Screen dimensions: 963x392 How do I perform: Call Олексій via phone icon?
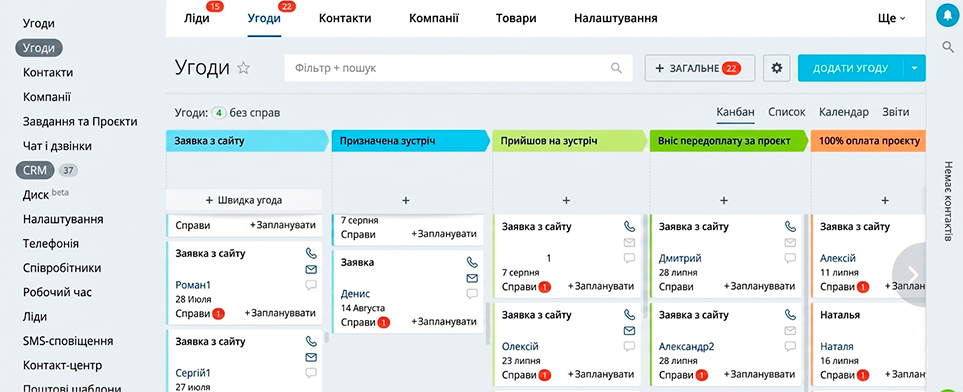[x=629, y=315]
